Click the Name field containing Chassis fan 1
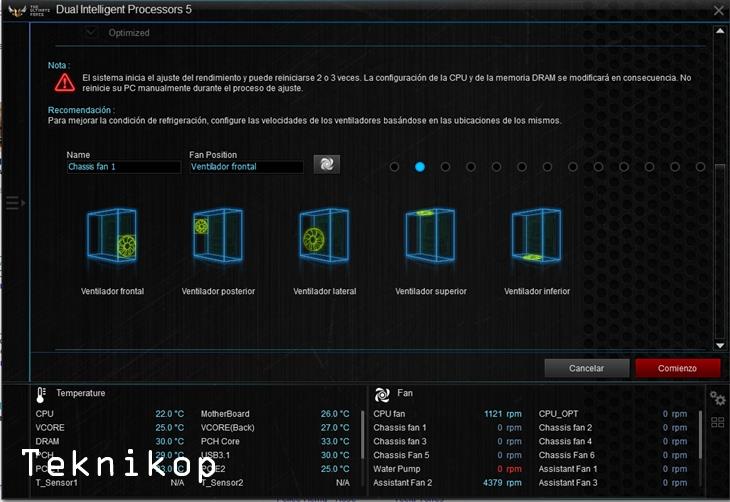730x502 pixels. click(123, 167)
